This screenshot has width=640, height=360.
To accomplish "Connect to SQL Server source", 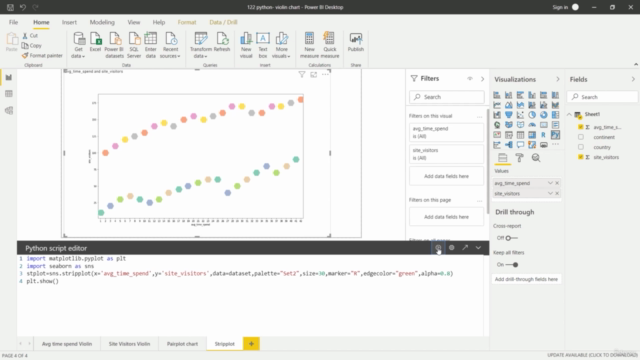I will 134,45.
